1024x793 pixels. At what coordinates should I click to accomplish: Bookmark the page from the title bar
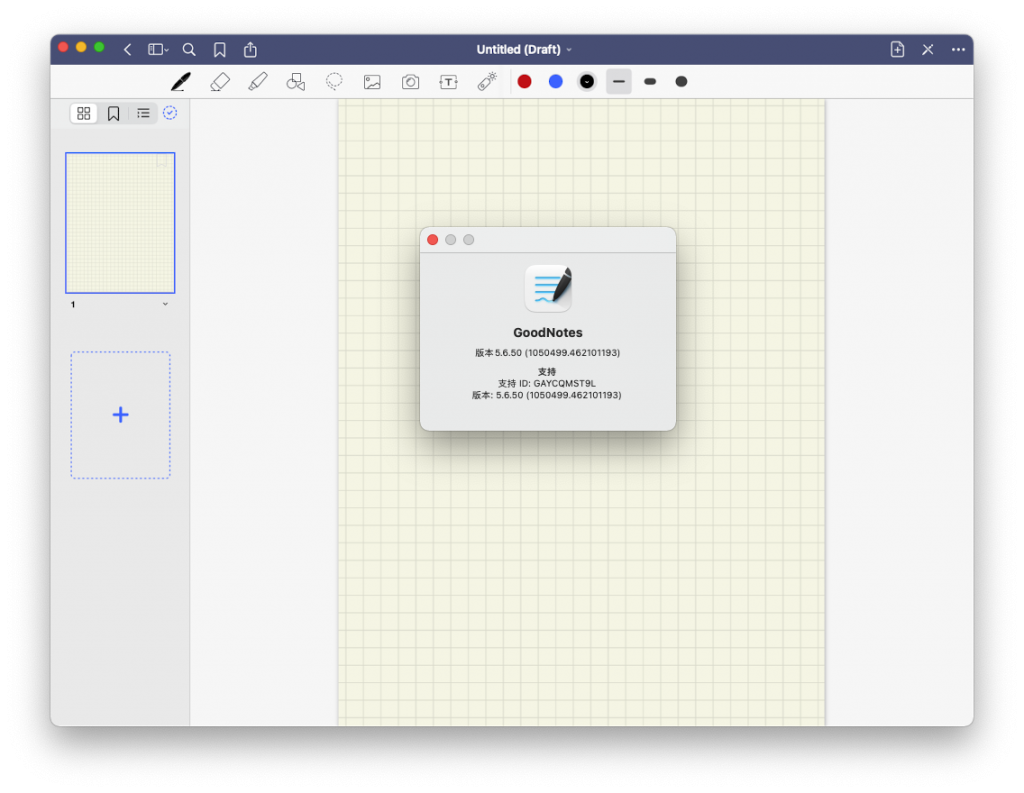[219, 50]
